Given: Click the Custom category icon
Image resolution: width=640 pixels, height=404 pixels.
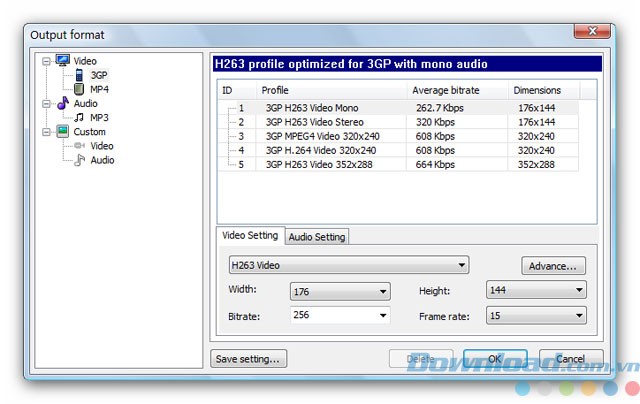Looking at the screenshot, I should [62, 131].
